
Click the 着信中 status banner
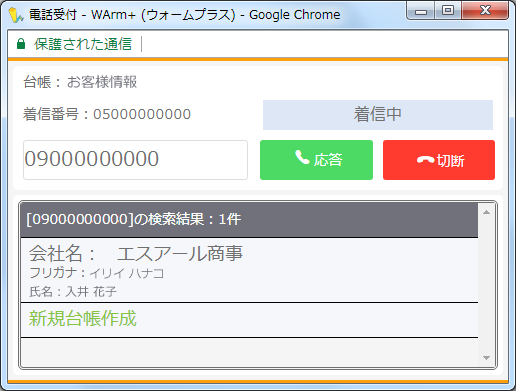pos(378,115)
